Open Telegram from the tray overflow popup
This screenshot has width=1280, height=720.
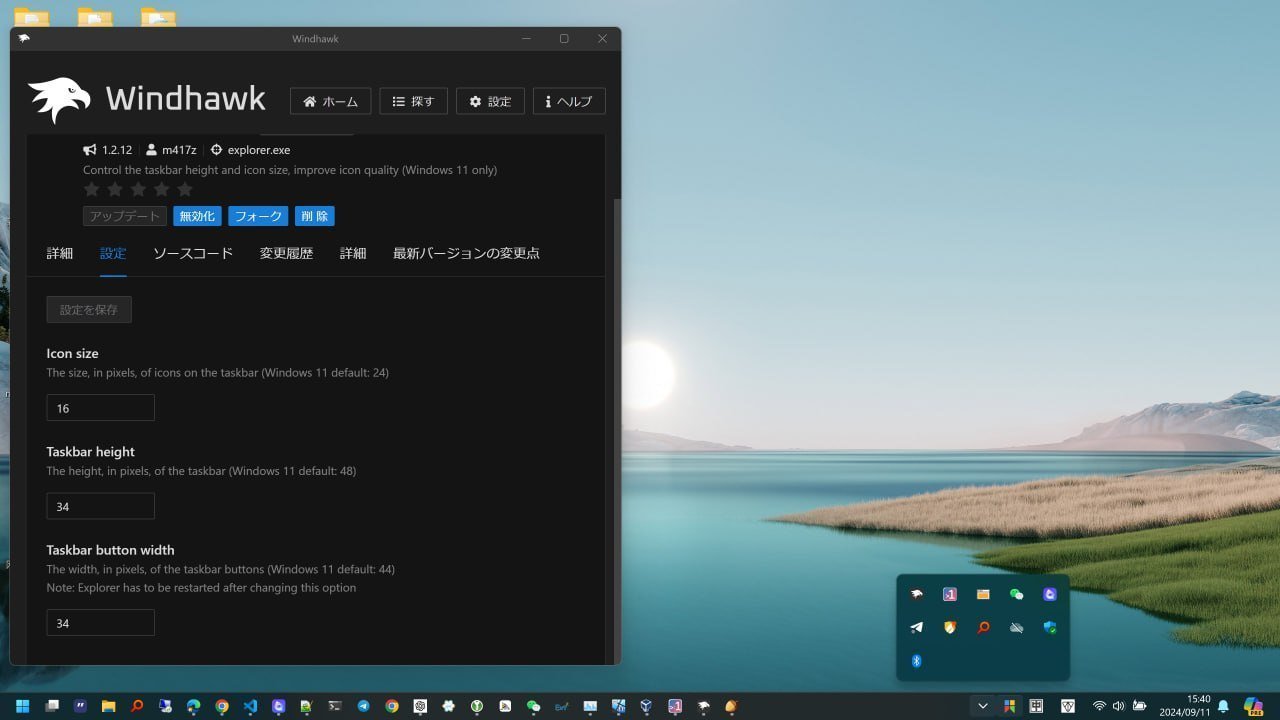916,627
